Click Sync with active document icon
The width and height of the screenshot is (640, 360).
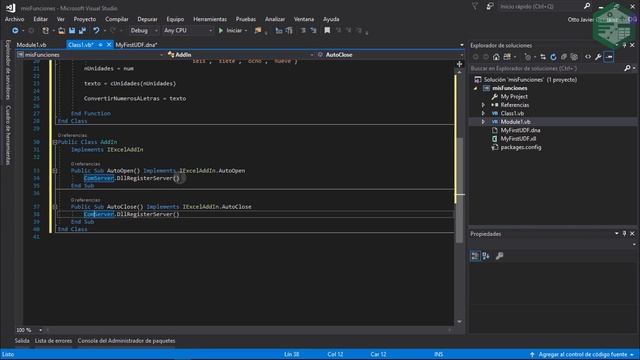(543, 57)
